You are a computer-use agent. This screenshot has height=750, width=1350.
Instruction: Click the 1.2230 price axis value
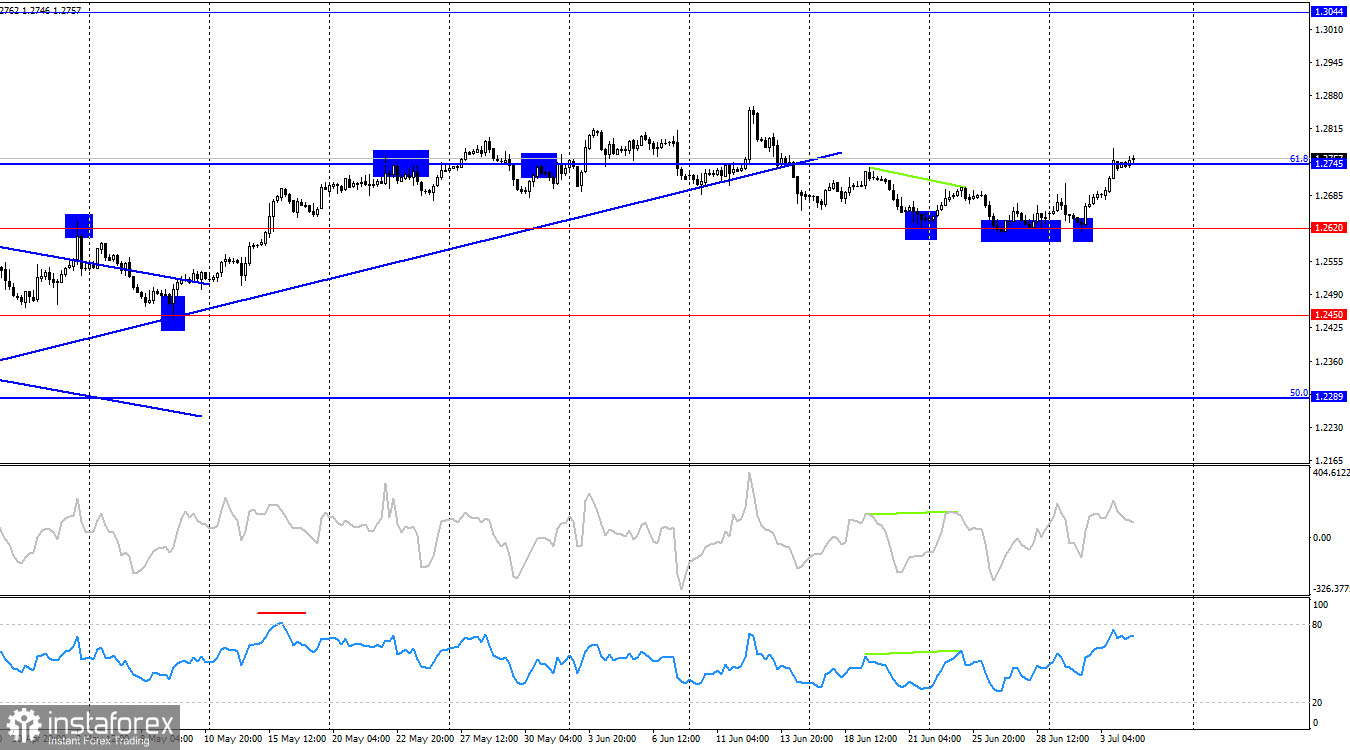coord(1329,427)
